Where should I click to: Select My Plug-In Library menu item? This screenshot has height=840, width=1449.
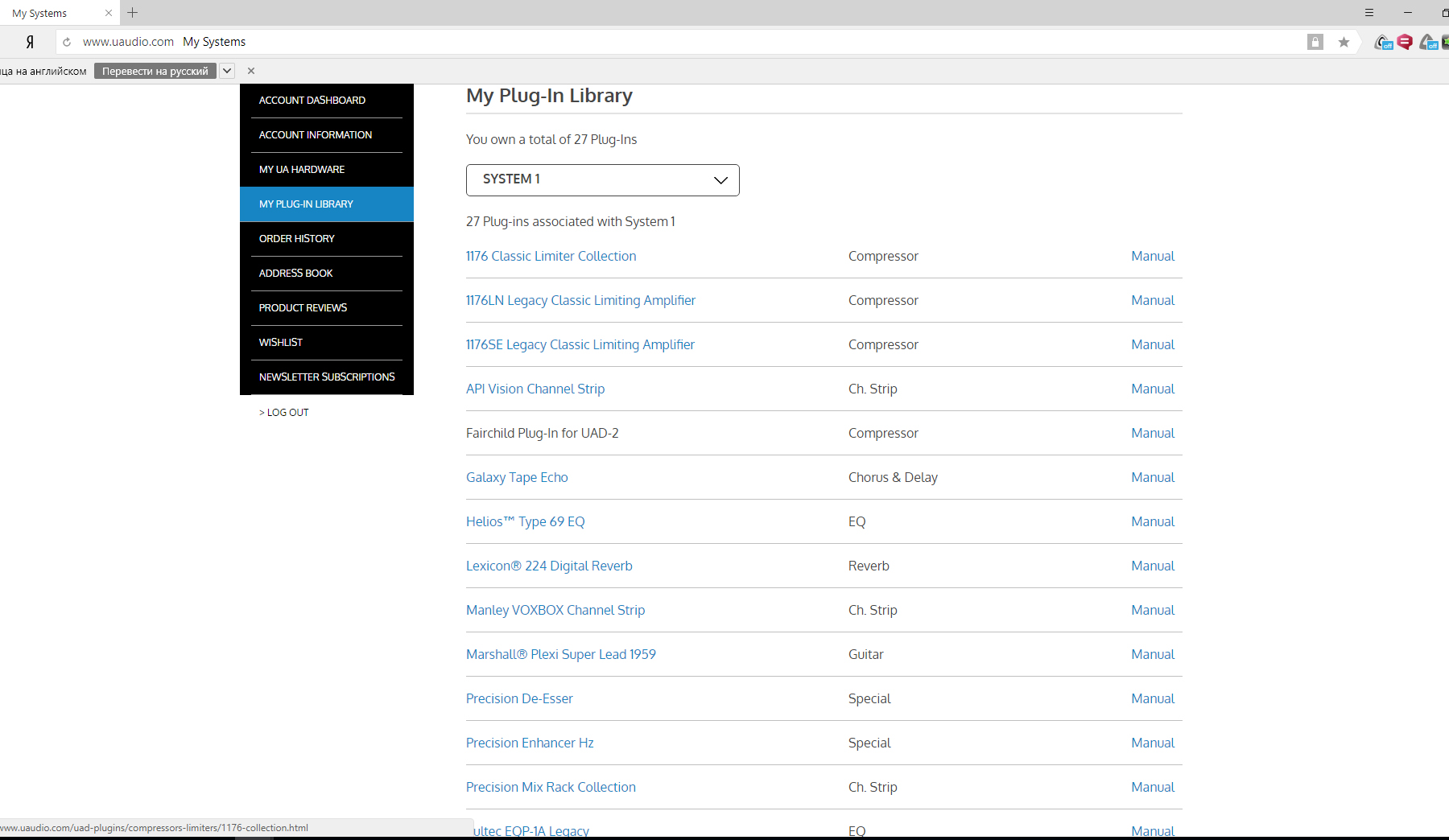(x=327, y=204)
